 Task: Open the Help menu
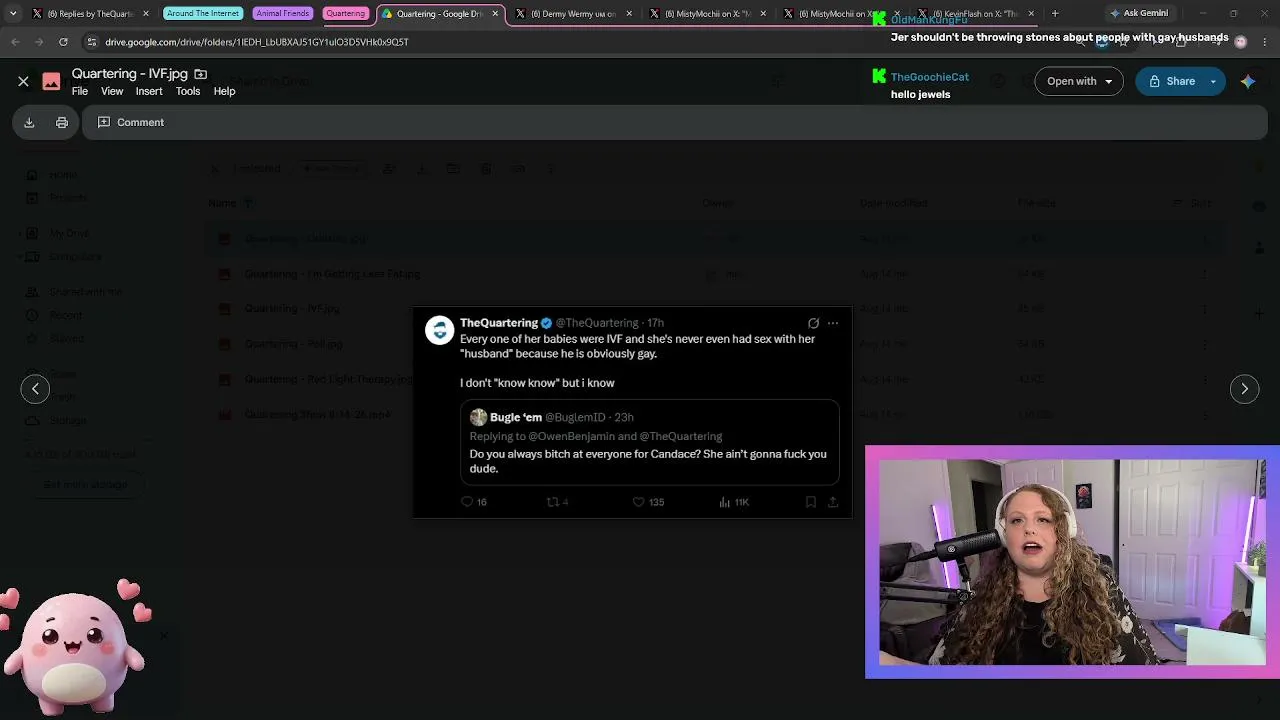pos(224,91)
